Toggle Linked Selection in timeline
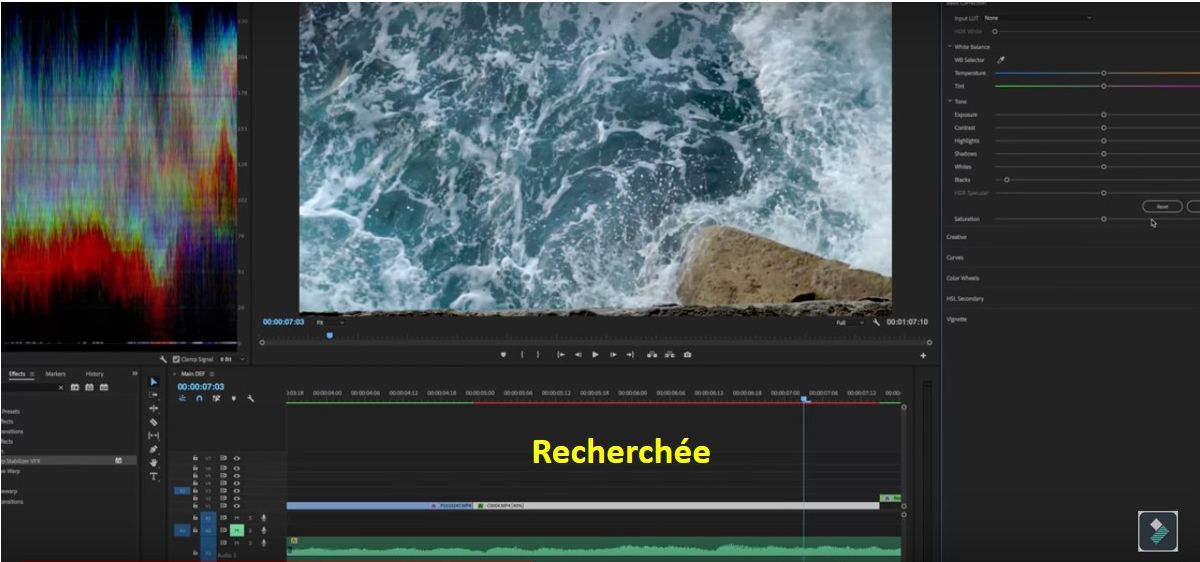 (216, 398)
